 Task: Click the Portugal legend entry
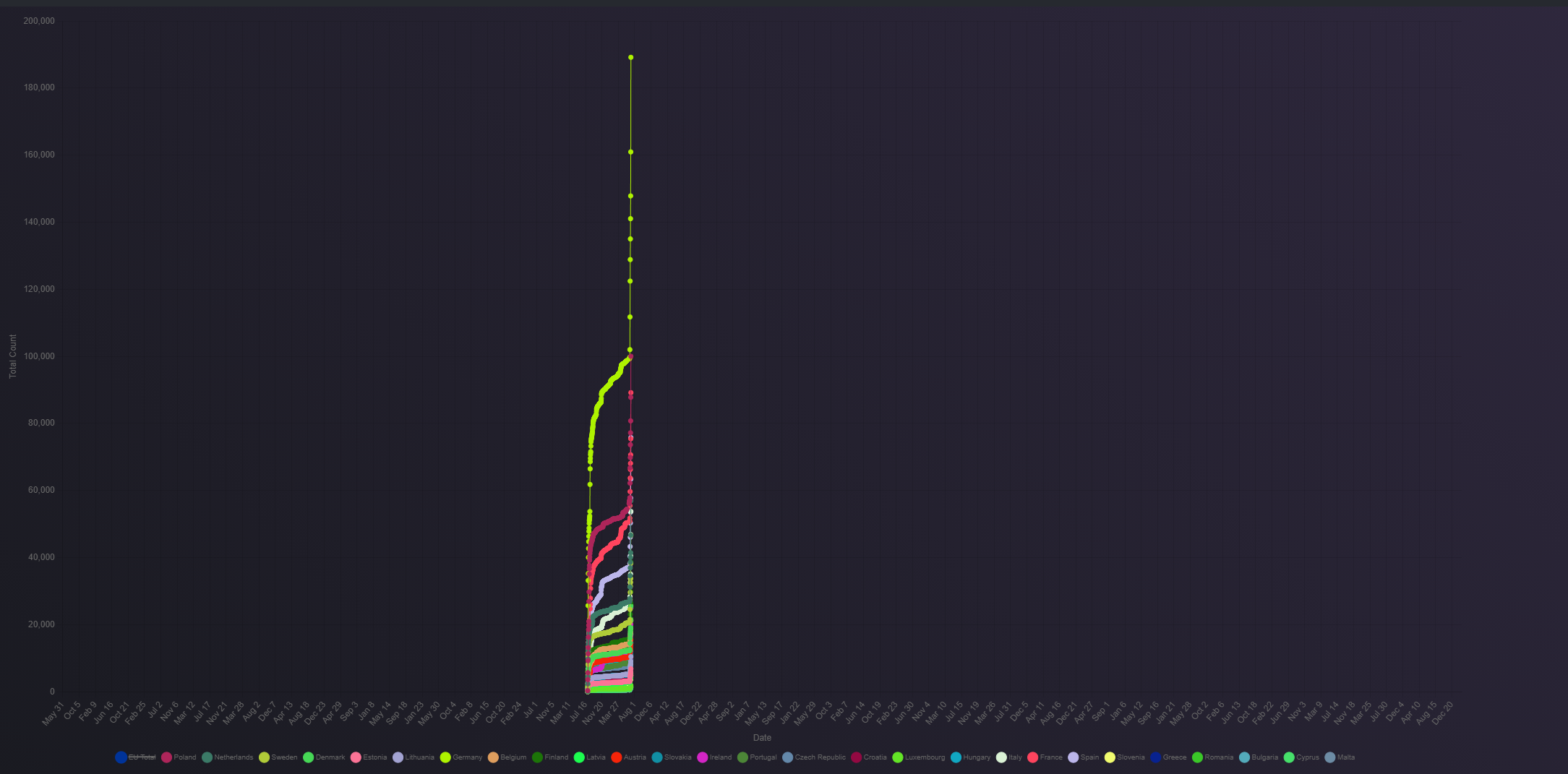[x=757, y=757]
